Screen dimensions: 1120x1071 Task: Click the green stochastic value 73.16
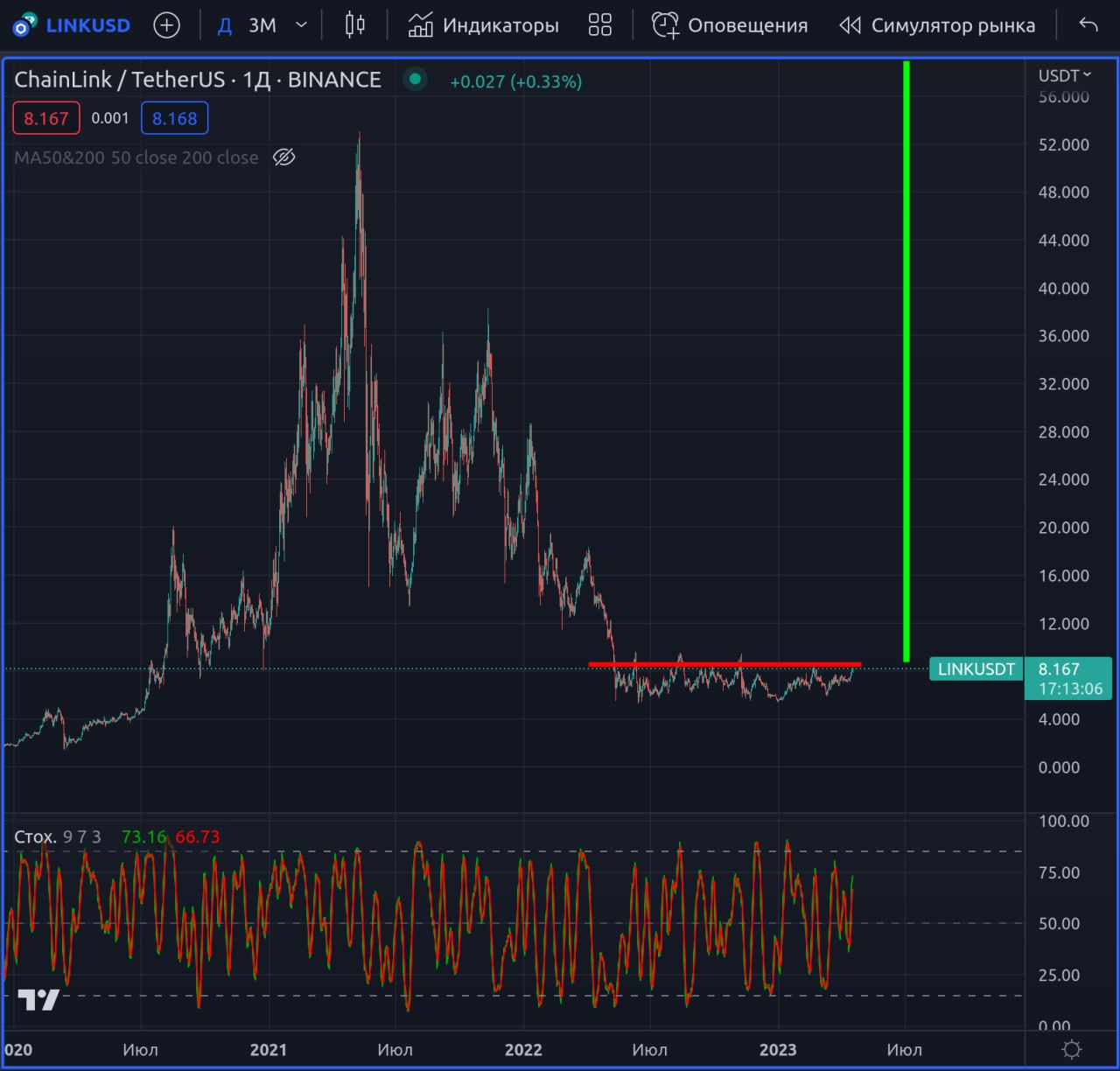point(144,836)
